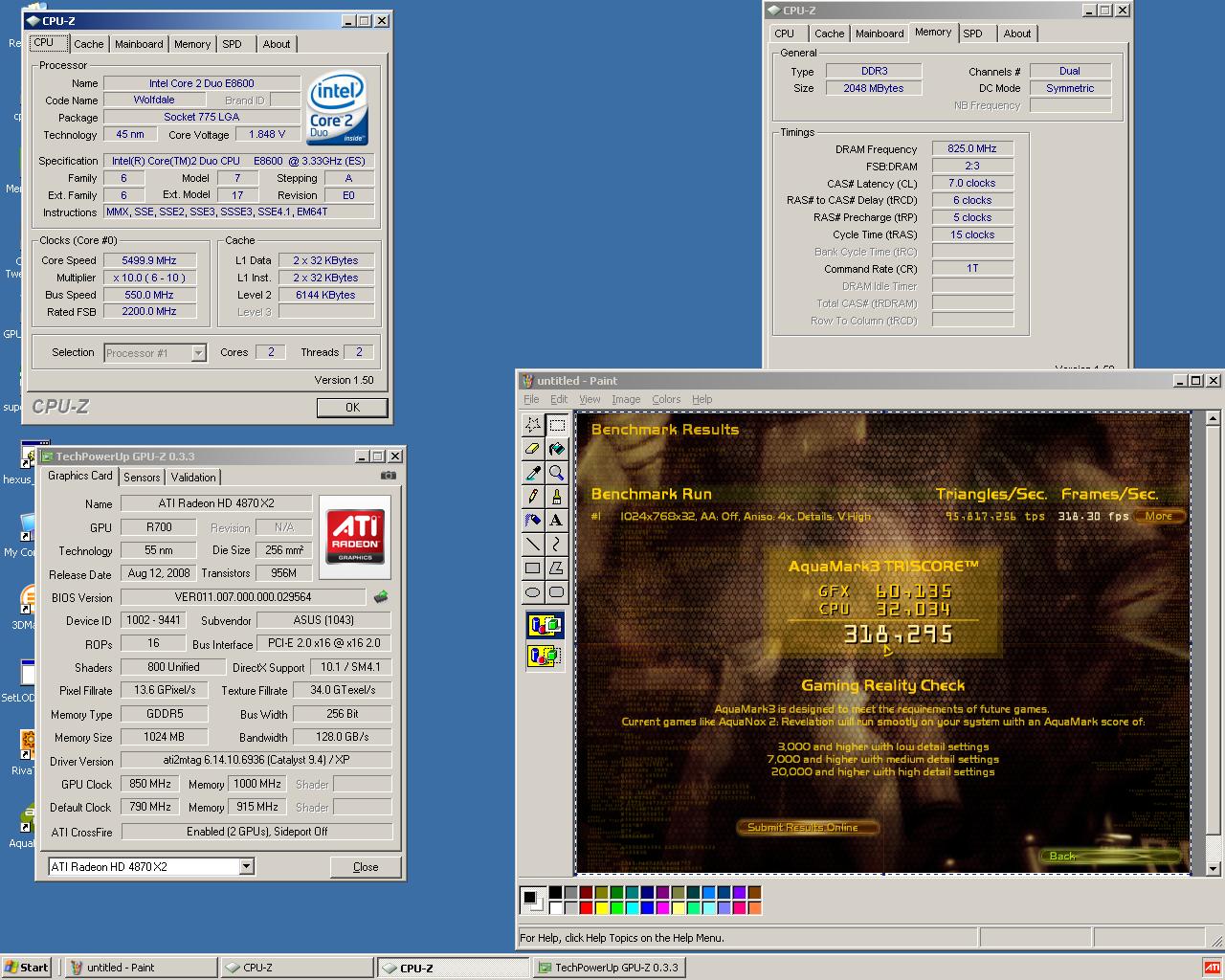Viewport: 1225px width, 980px height.
Task: Switch to Sensors tab in GPU-Z
Action: pyautogui.click(x=142, y=478)
